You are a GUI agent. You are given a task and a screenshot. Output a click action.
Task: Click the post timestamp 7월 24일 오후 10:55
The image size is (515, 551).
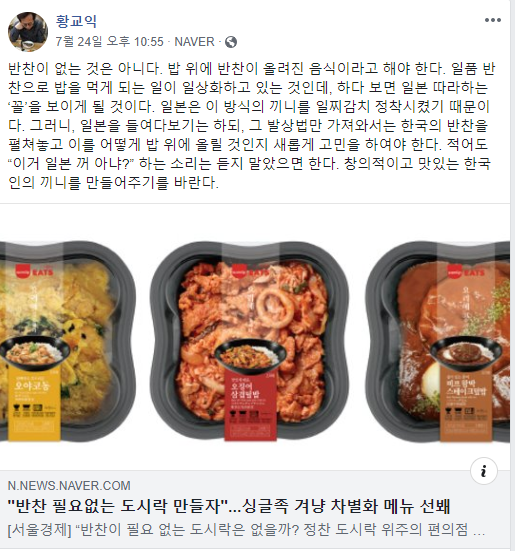click(x=109, y=42)
